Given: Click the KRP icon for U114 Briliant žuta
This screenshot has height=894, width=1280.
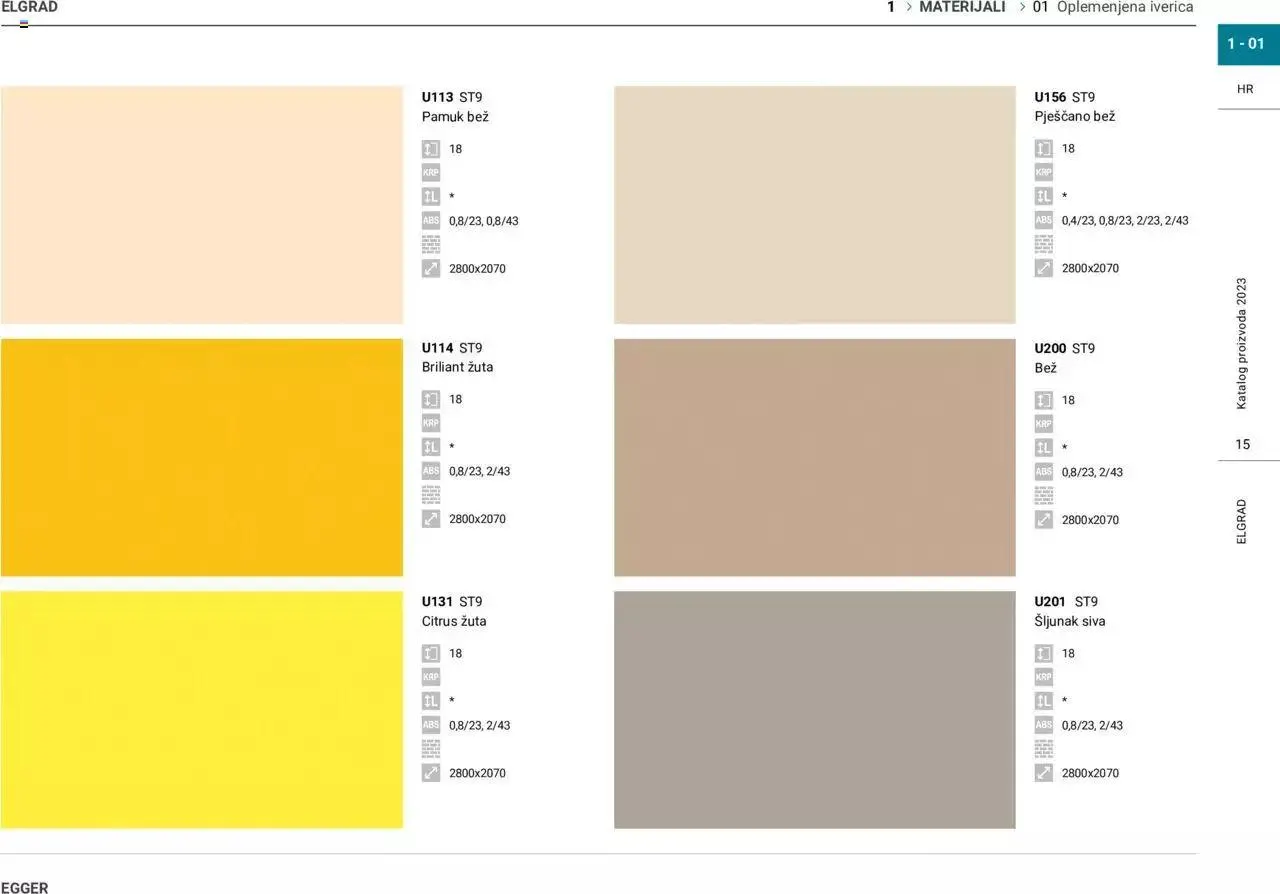Looking at the screenshot, I should pyautogui.click(x=431, y=423).
